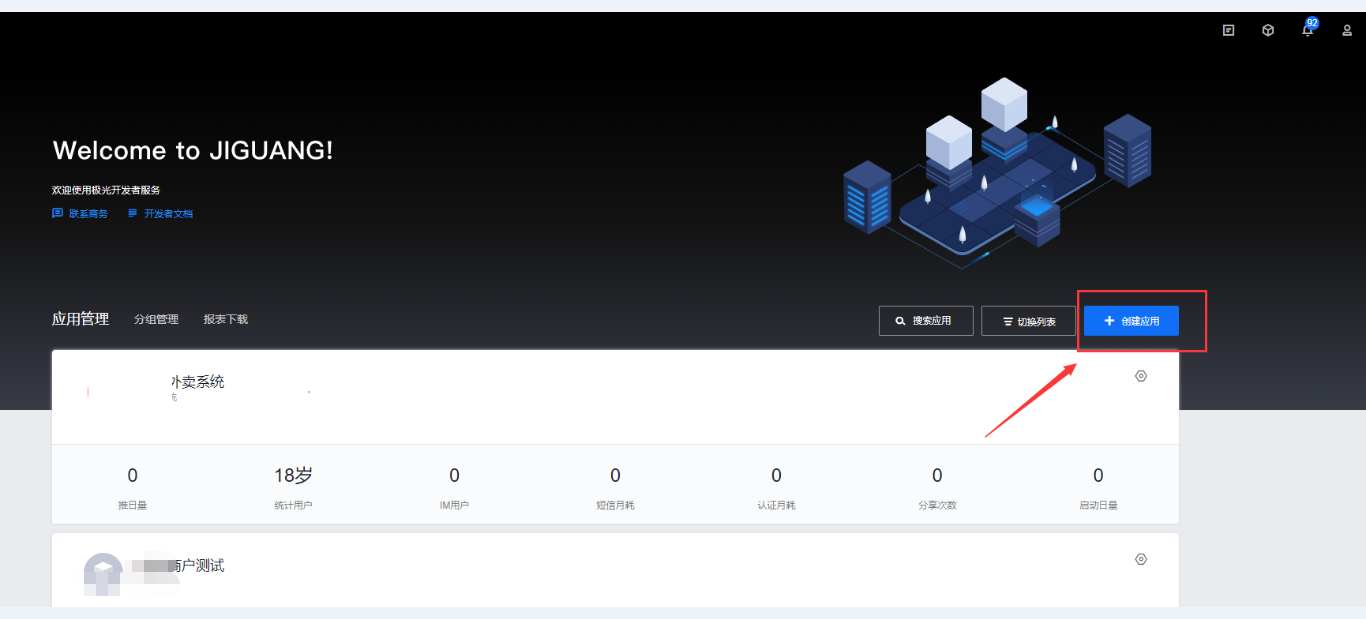Click the 商户测试 app logo thumbnail
The width and height of the screenshot is (1366, 619).
(103, 573)
